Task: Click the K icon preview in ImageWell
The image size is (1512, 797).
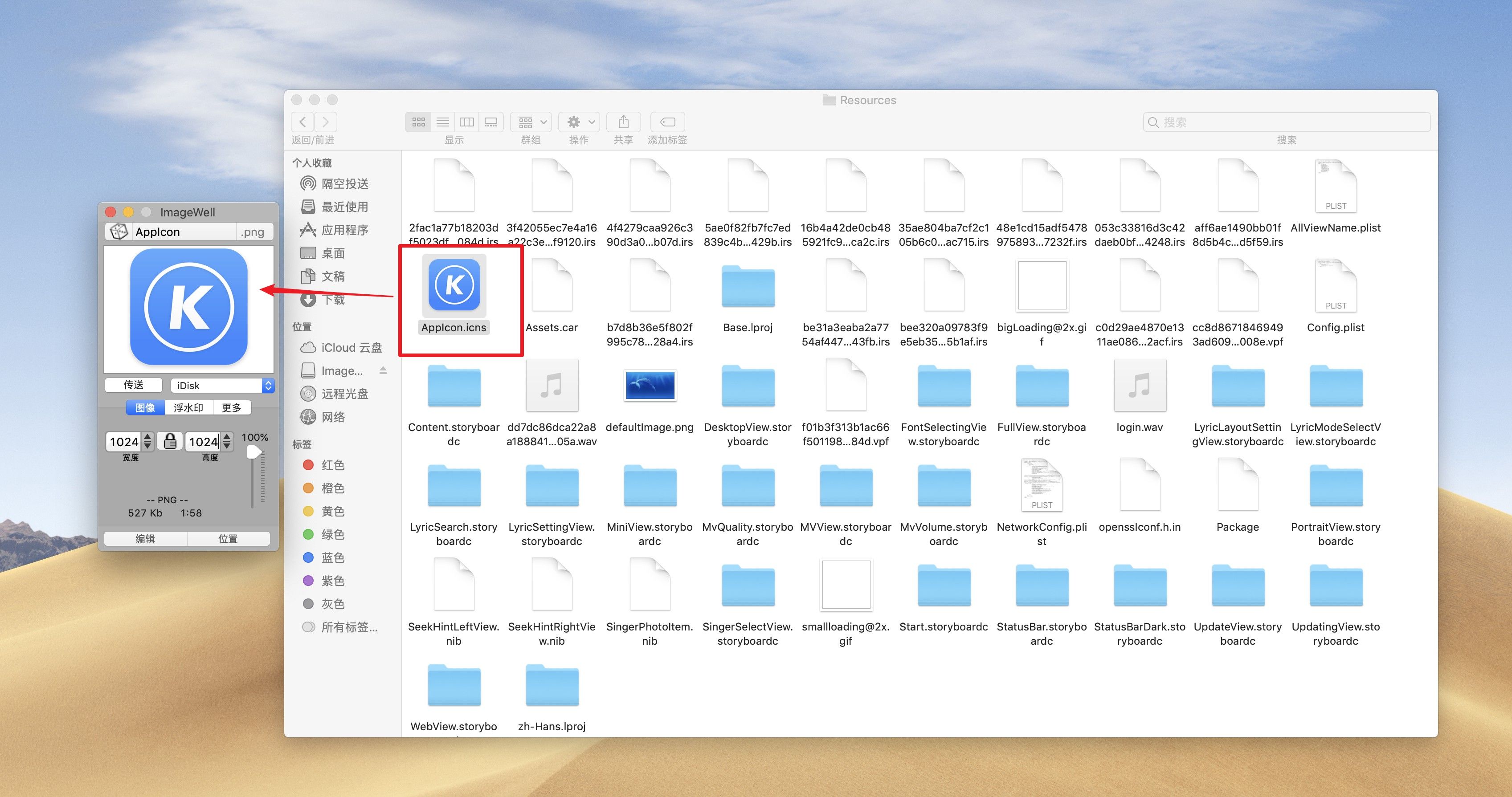Action: (189, 307)
